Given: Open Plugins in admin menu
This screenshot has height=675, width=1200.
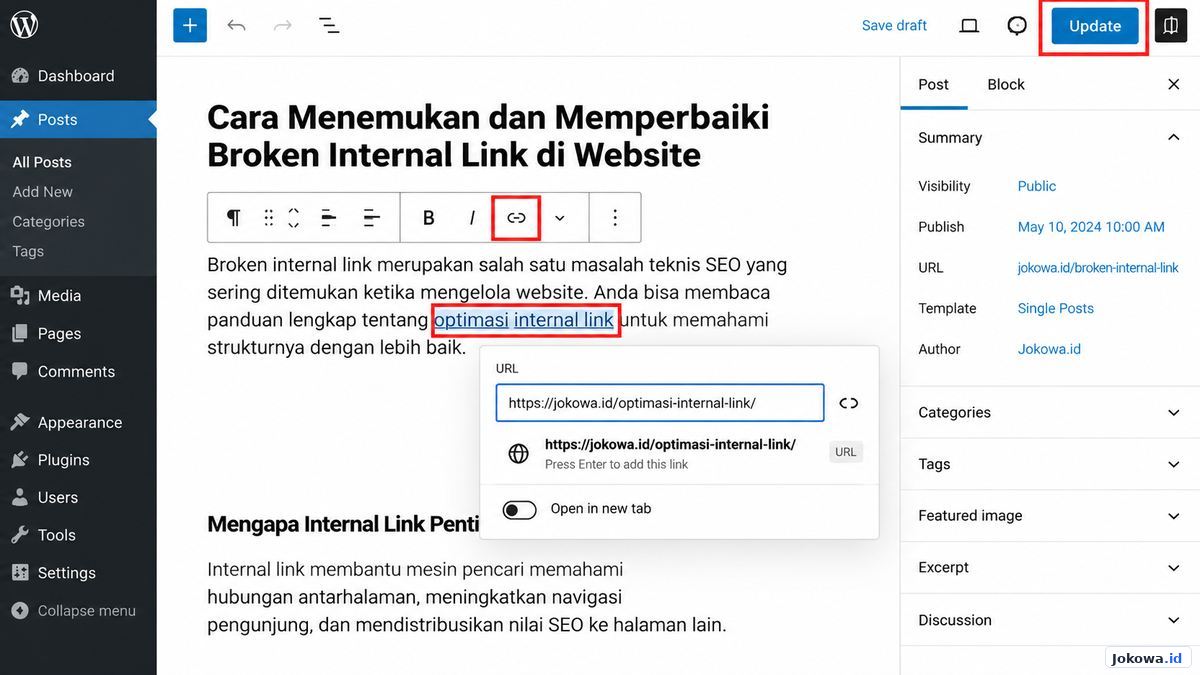Looking at the screenshot, I should [78, 460].
